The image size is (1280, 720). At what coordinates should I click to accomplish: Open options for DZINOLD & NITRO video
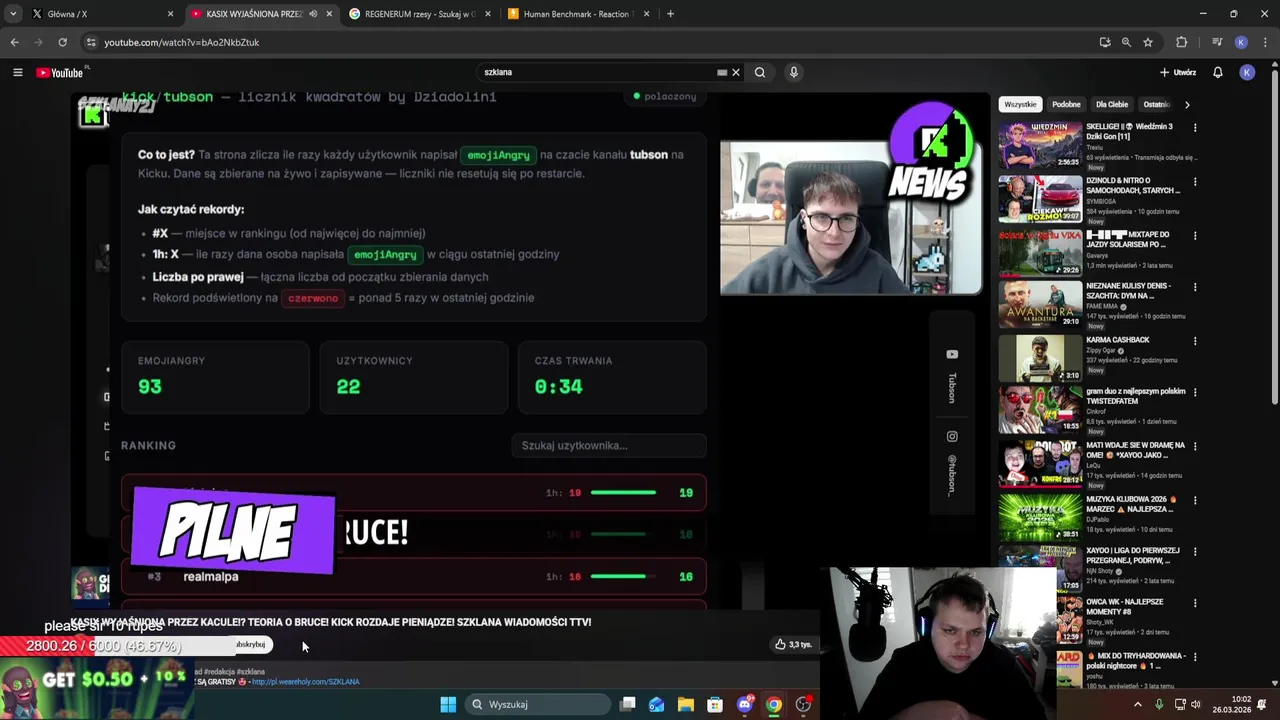point(1195,182)
